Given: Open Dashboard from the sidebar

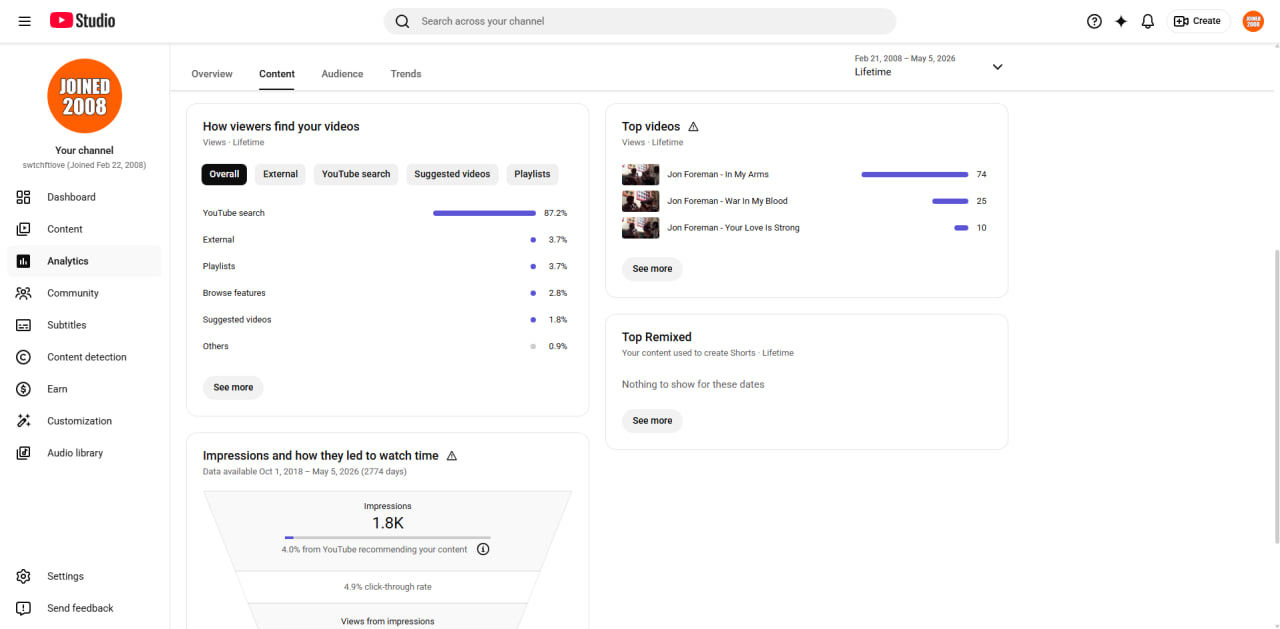Looking at the screenshot, I should (x=84, y=197).
